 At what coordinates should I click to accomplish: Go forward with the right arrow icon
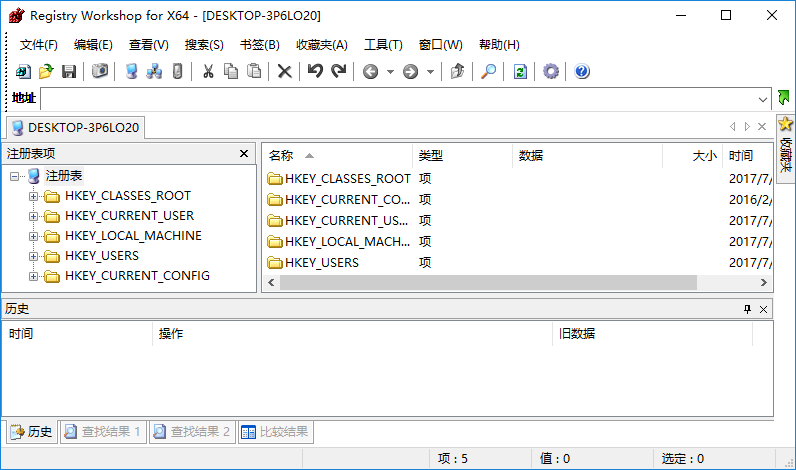tap(411, 72)
